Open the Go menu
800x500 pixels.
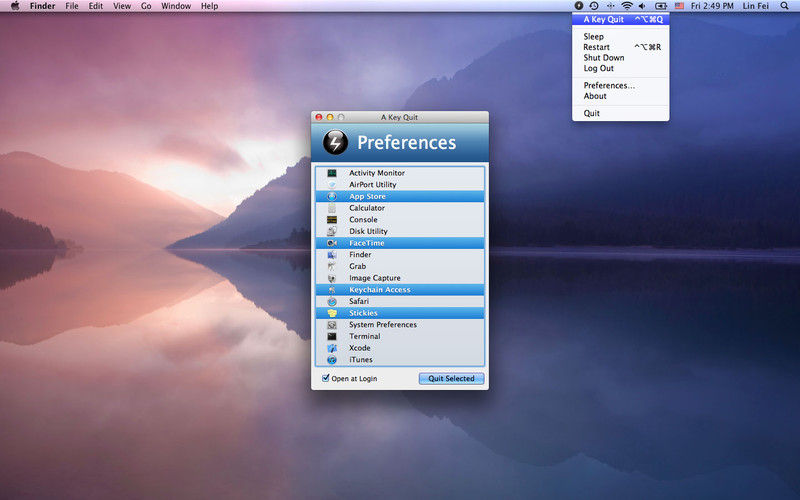(x=146, y=6)
